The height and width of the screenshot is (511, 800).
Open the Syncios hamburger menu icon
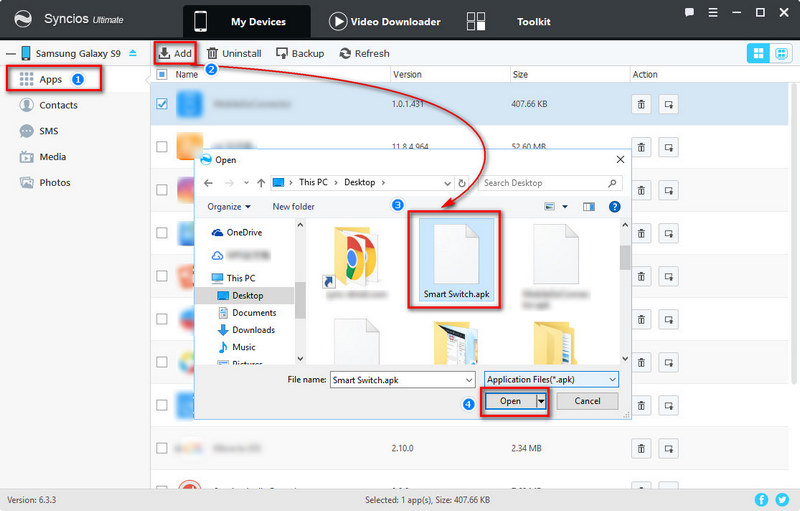coord(713,12)
